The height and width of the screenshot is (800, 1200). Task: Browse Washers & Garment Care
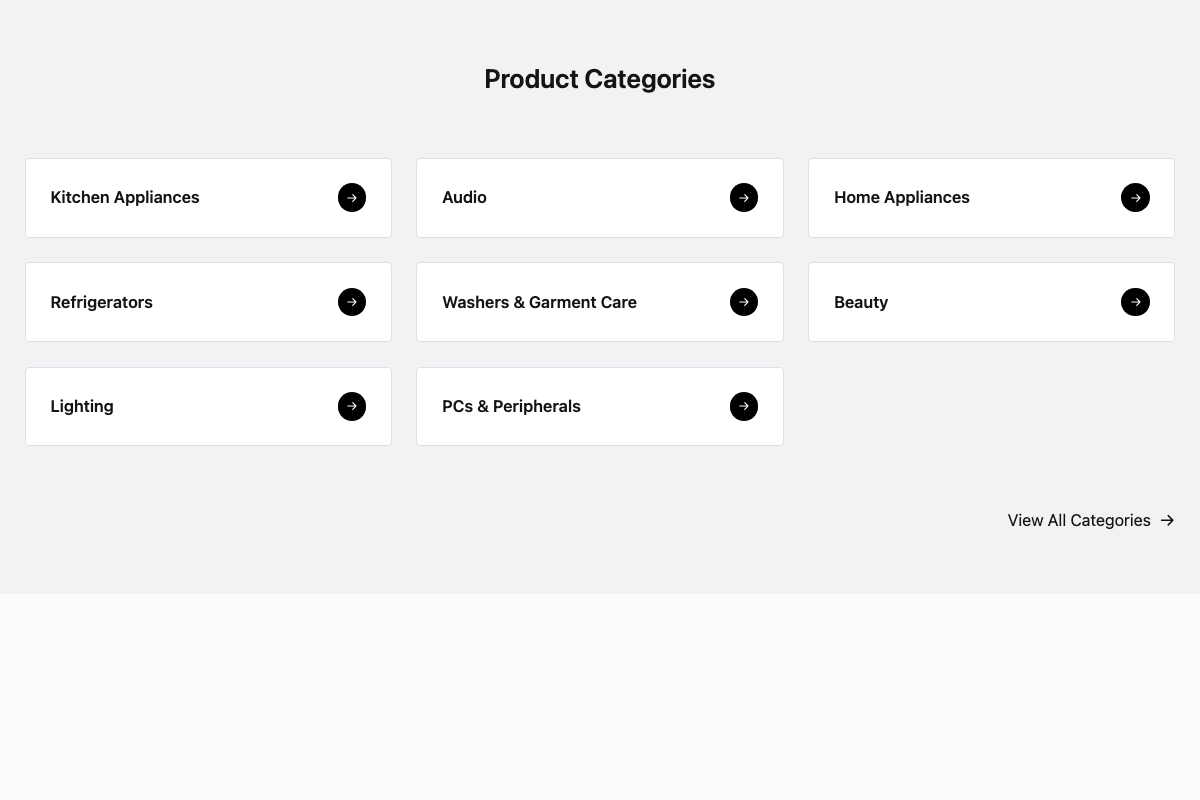click(x=539, y=302)
